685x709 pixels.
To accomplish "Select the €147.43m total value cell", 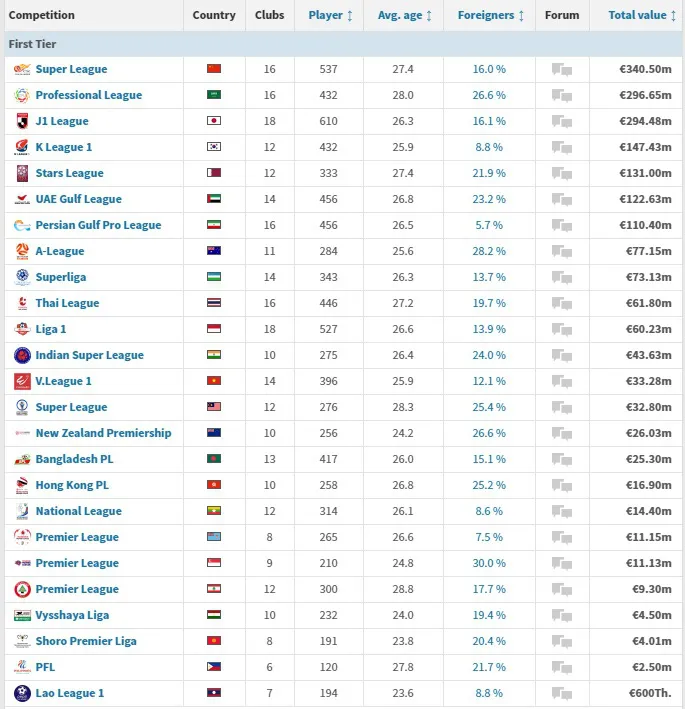I will pyautogui.click(x=645, y=147).
